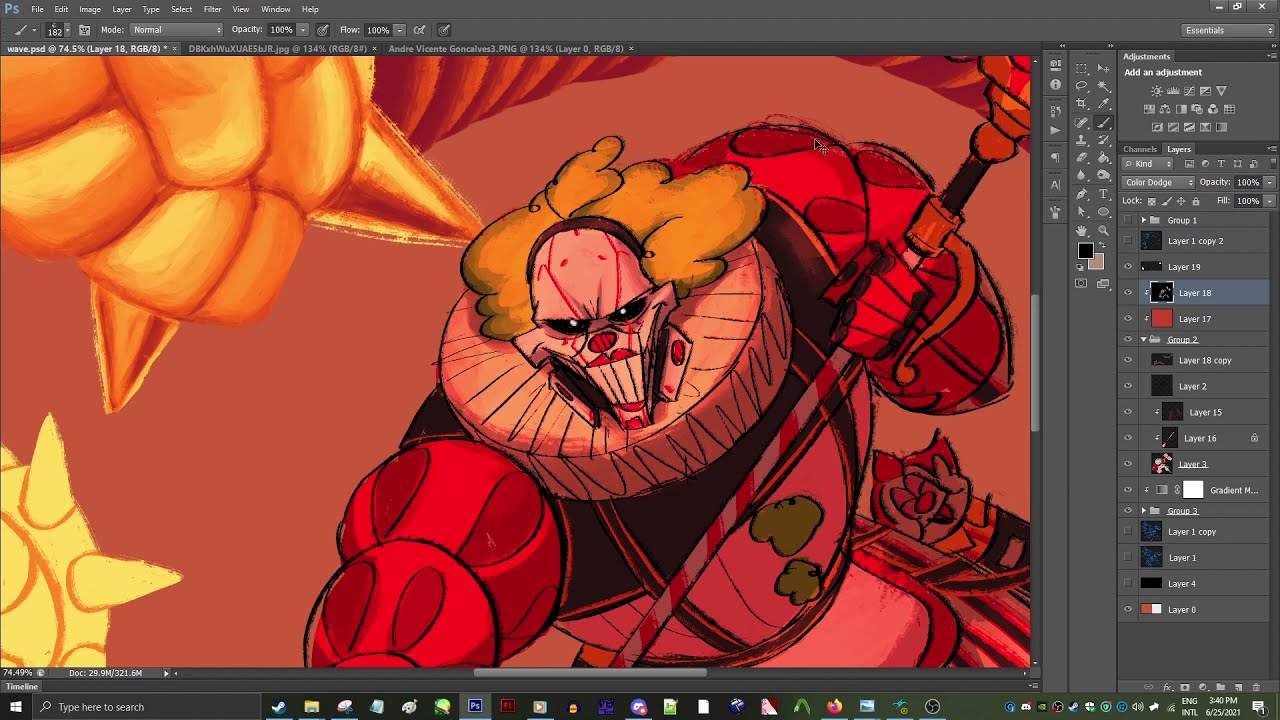This screenshot has height=720, width=1280.
Task: Switch to Andre Vicente Goncalves3.PNG tab
Action: tap(505, 48)
